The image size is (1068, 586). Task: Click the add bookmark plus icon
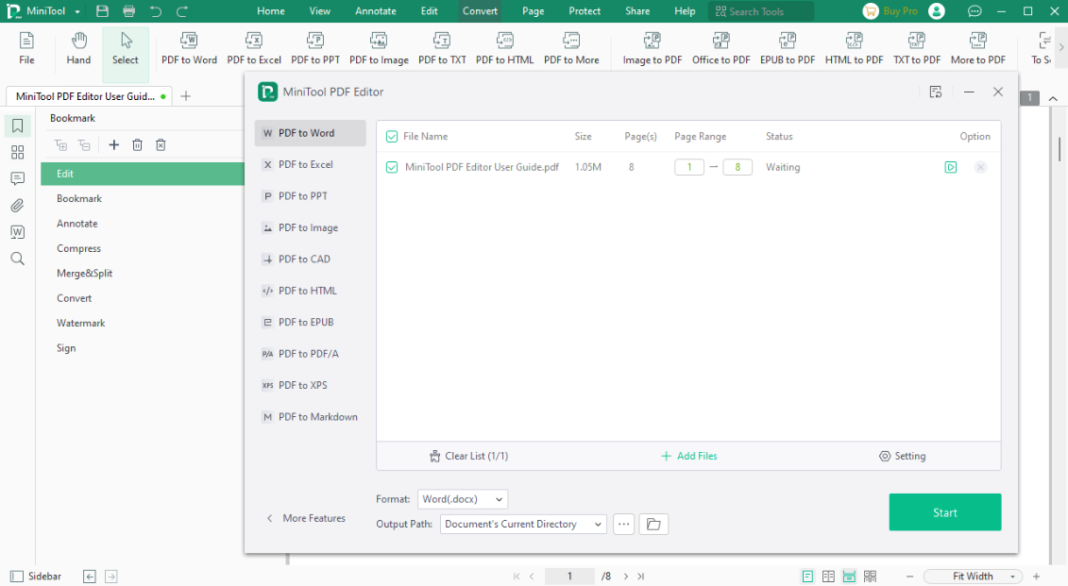tap(113, 145)
